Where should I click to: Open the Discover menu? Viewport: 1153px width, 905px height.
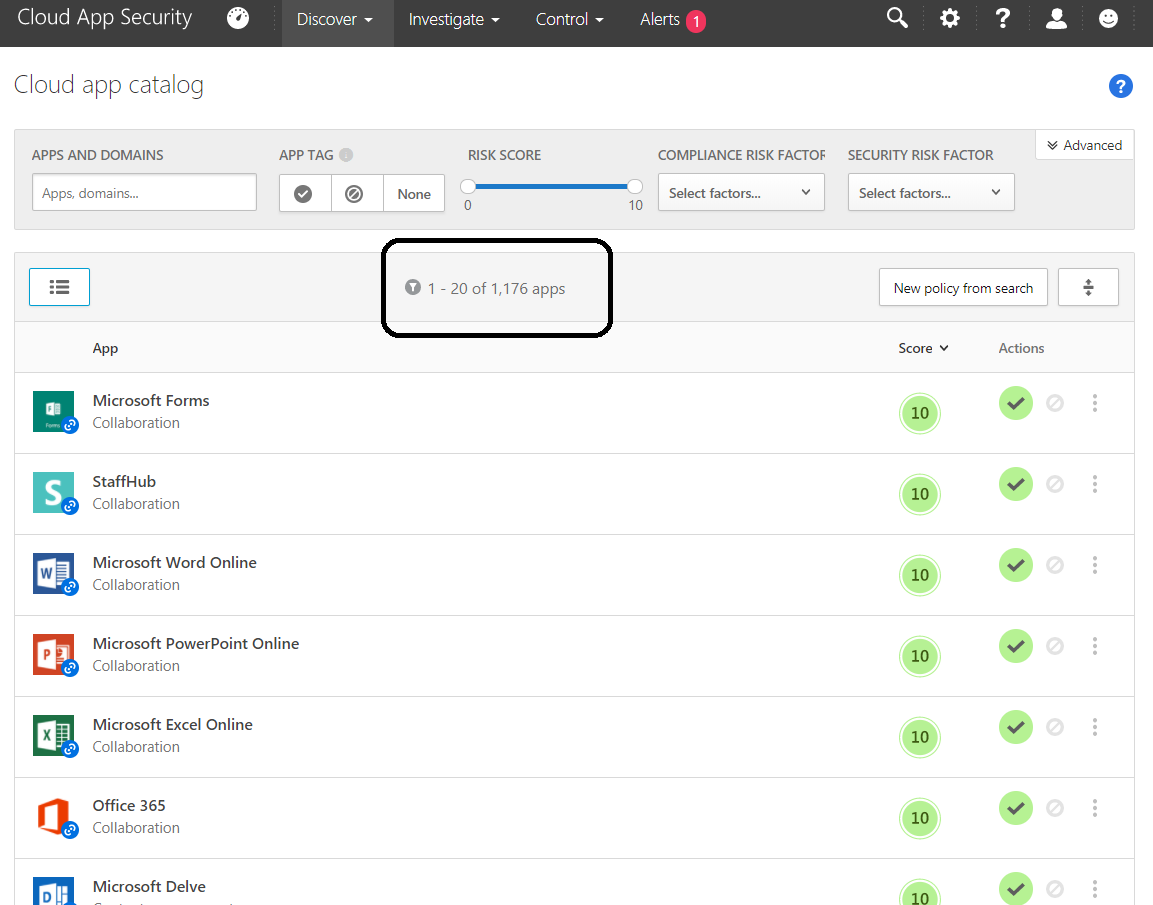(335, 20)
